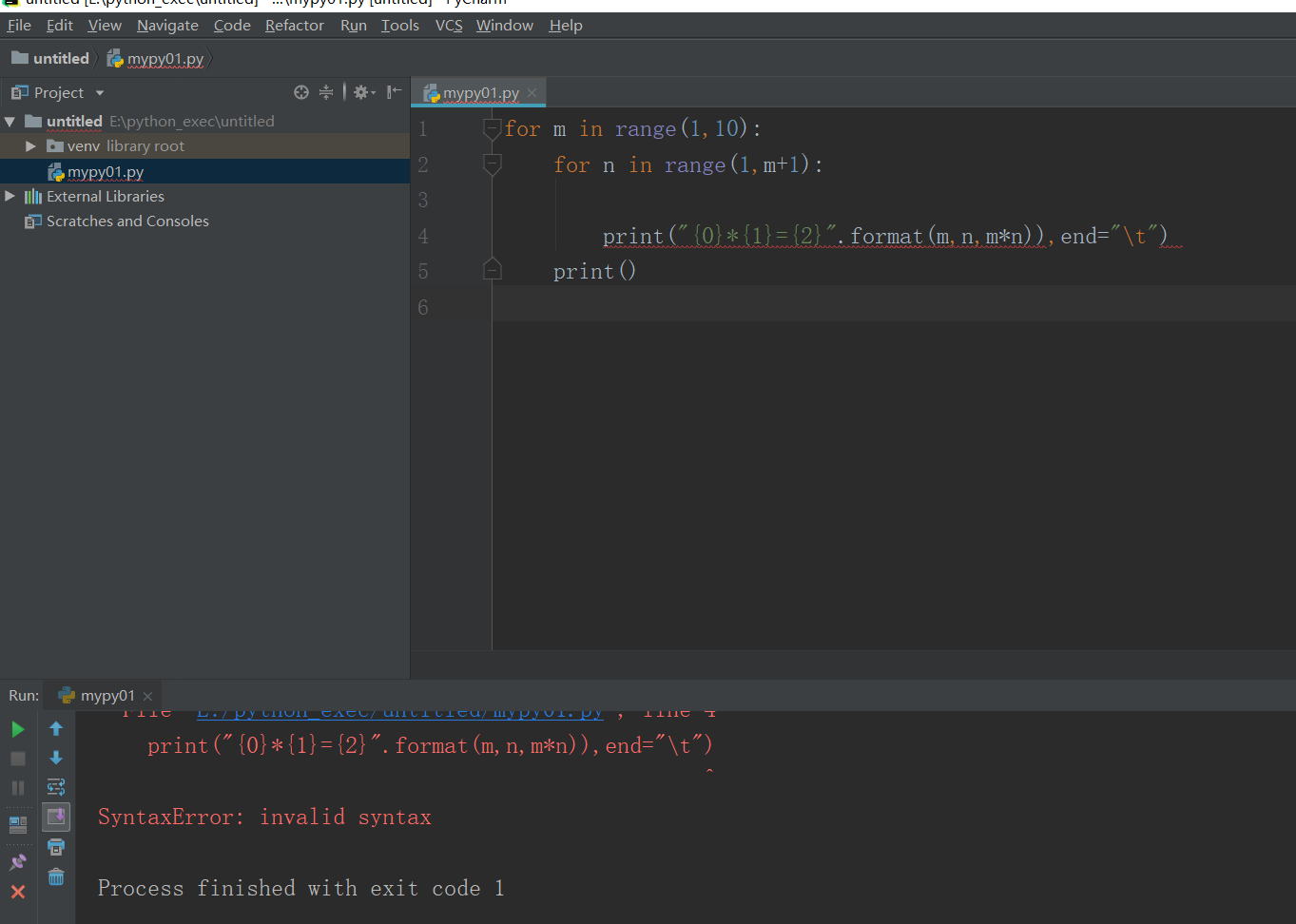Fold the inner for loop on line 2
Image resolution: width=1296 pixels, height=924 pixels.
pos(492,164)
